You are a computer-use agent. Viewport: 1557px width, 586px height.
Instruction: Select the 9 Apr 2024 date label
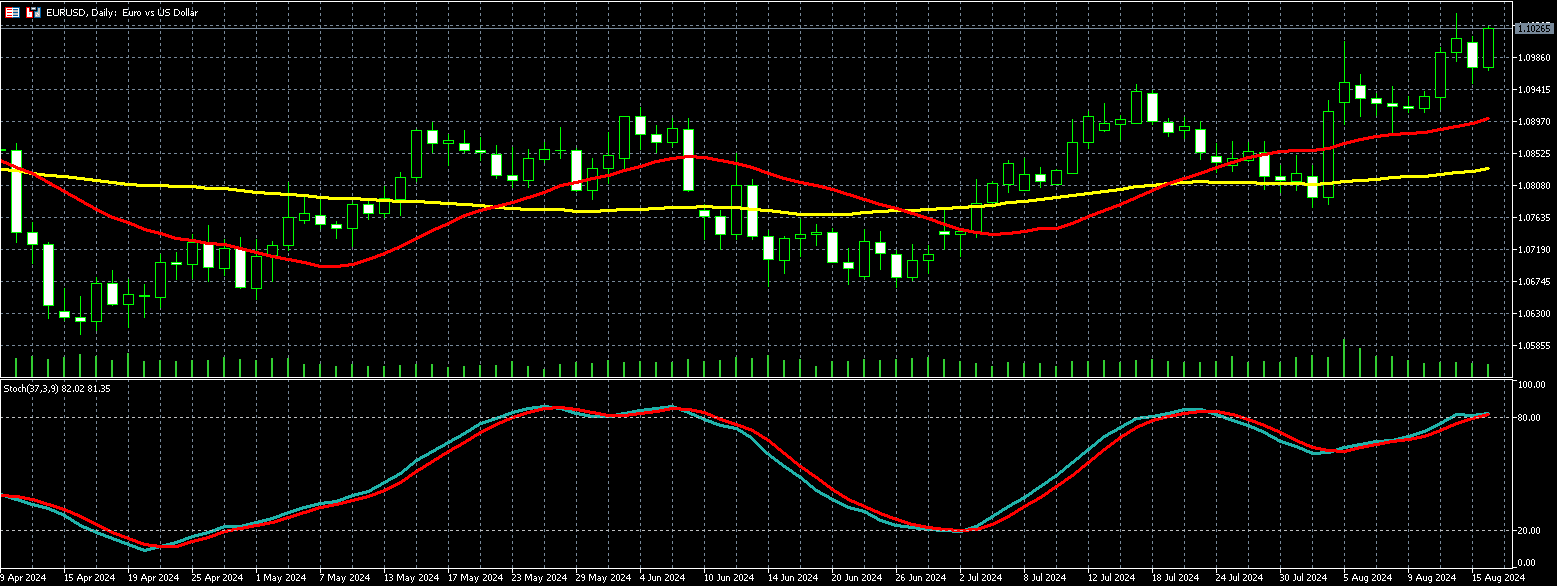click(x=24, y=578)
